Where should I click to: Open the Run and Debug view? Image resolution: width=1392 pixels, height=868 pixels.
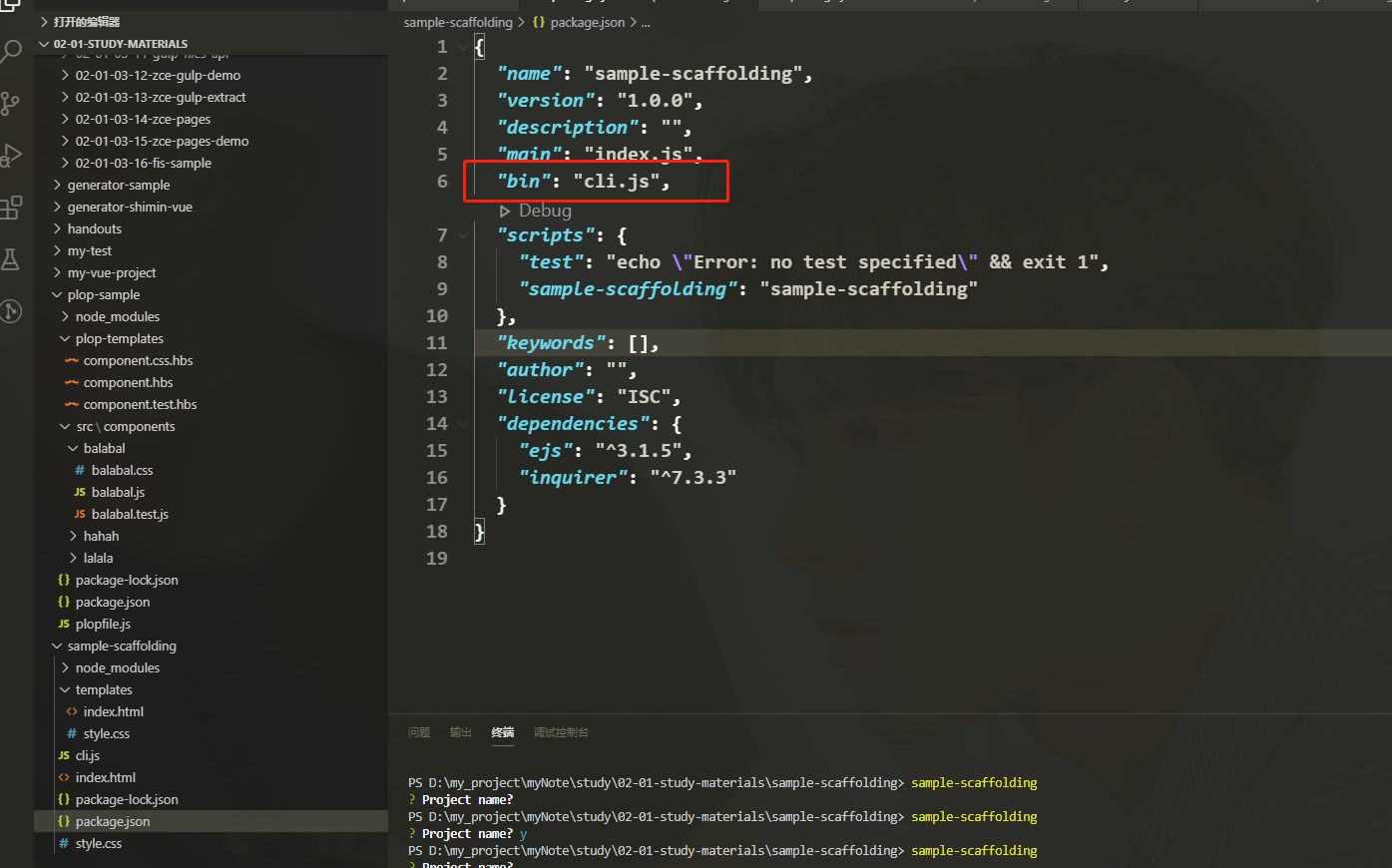click(12, 154)
